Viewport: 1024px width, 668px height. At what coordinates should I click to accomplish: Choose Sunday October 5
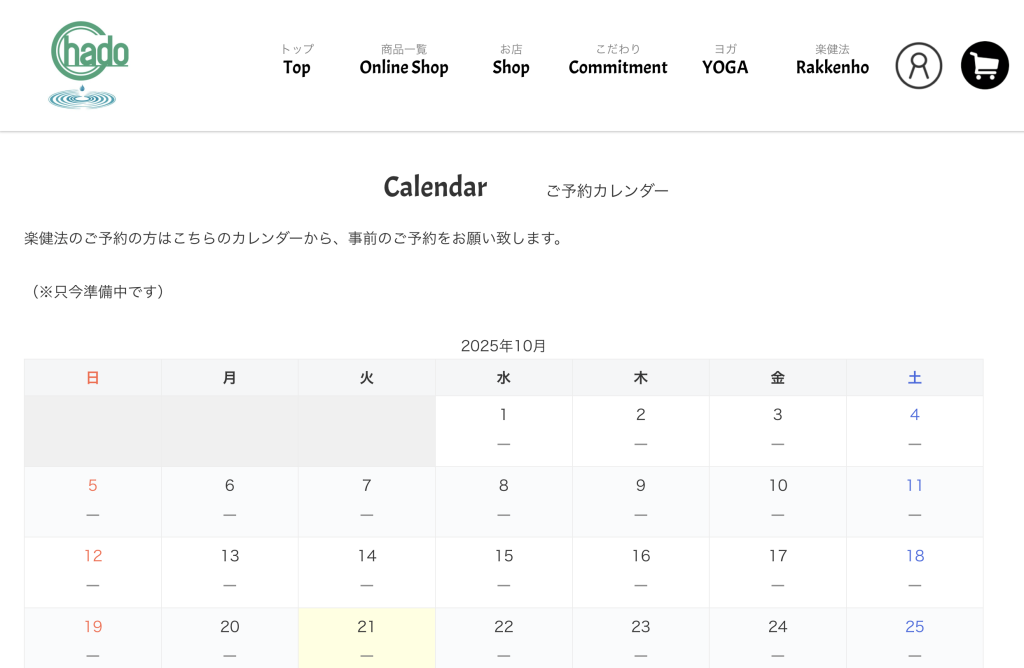[x=93, y=501]
